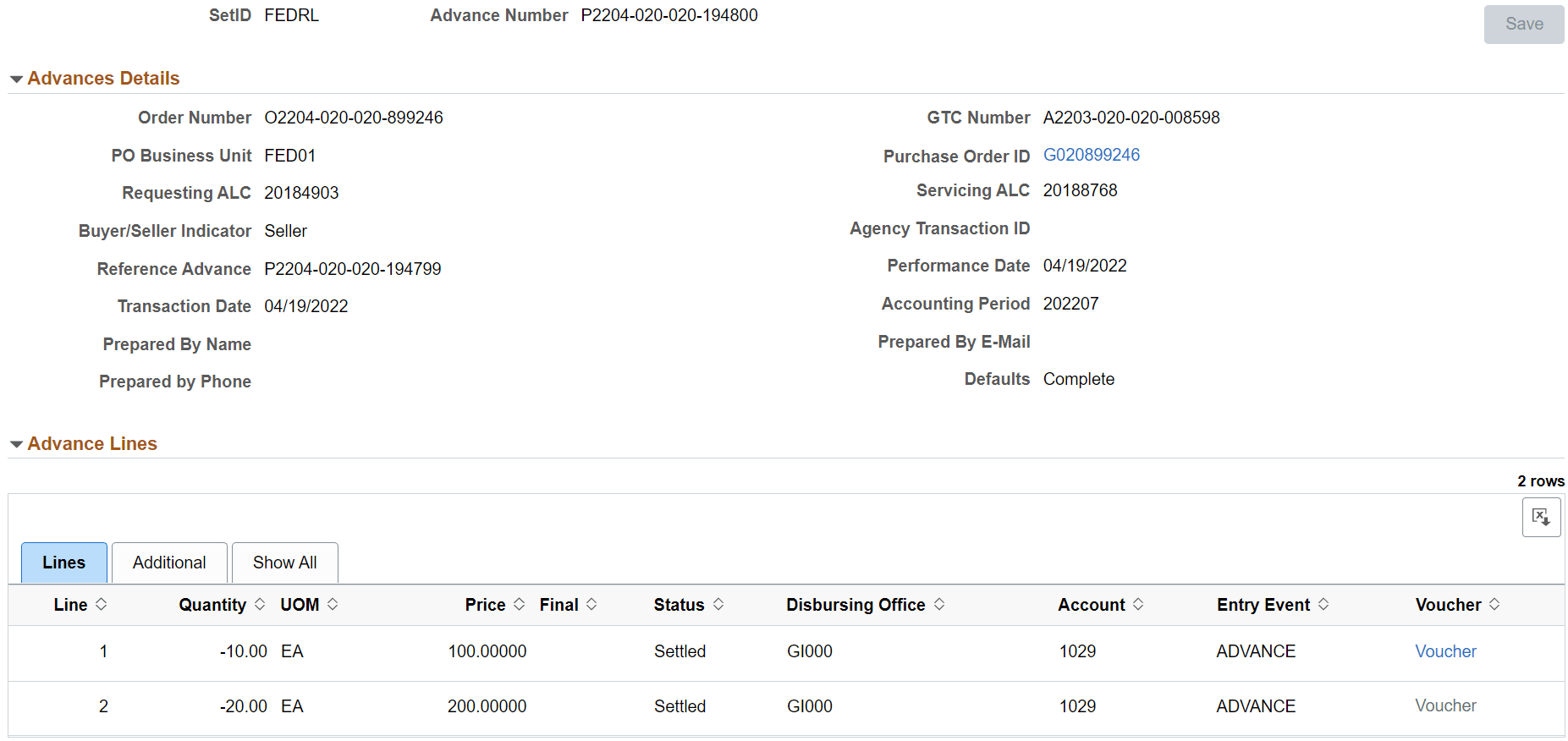The width and height of the screenshot is (1568, 741).
Task: Sort by Line column
Action: click(80, 605)
